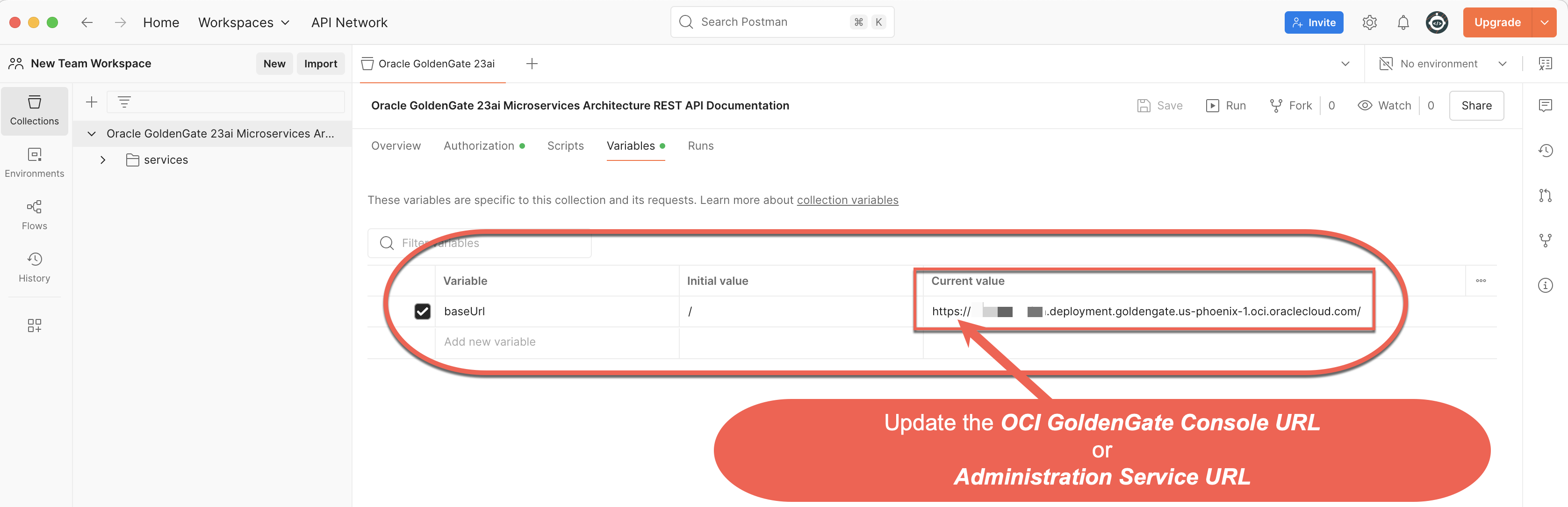1568x507 pixels.
Task: Open the Workspaces dropdown menu
Action: coord(244,22)
